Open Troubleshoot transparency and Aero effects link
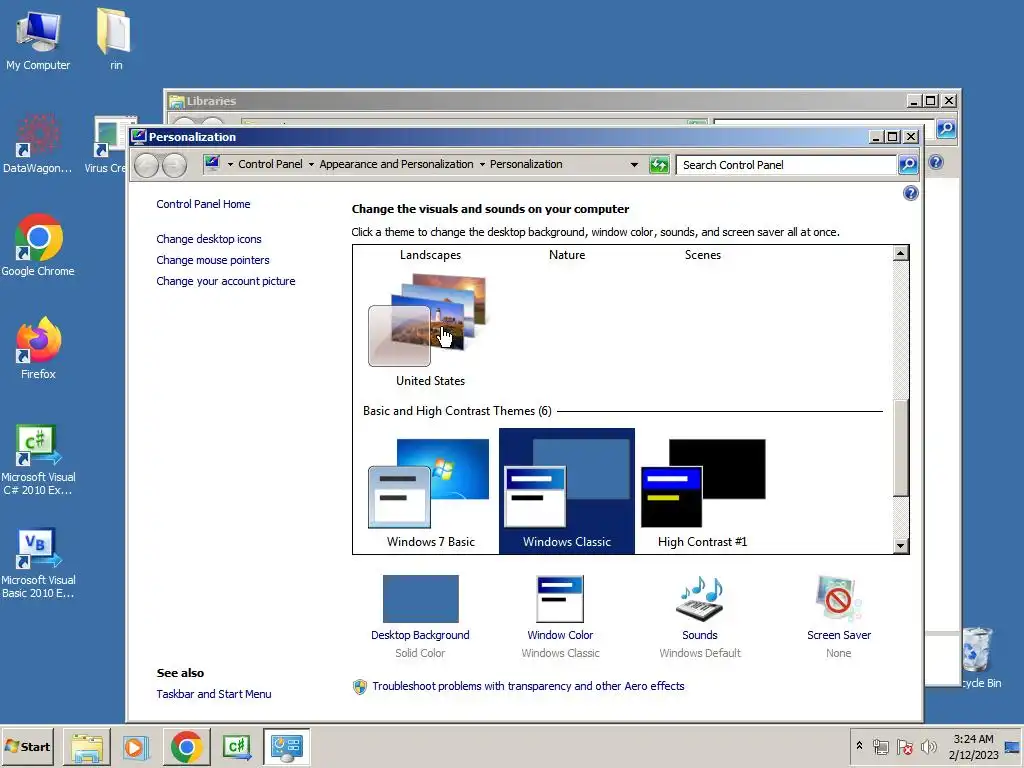Image resolution: width=1024 pixels, height=768 pixels. point(528,686)
